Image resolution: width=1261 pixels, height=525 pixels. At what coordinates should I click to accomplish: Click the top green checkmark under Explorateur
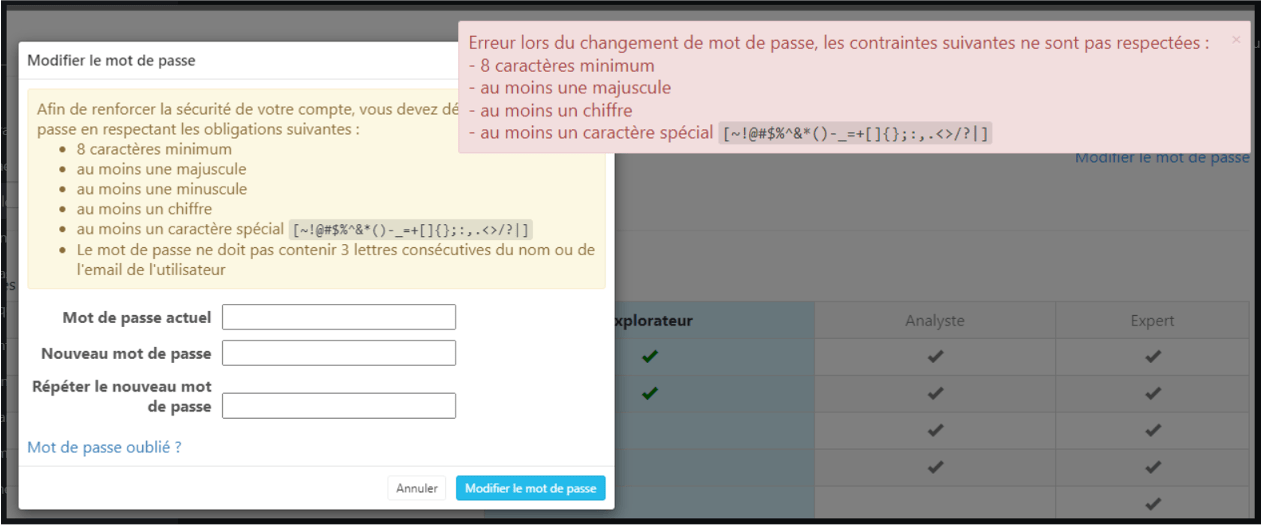tap(650, 357)
